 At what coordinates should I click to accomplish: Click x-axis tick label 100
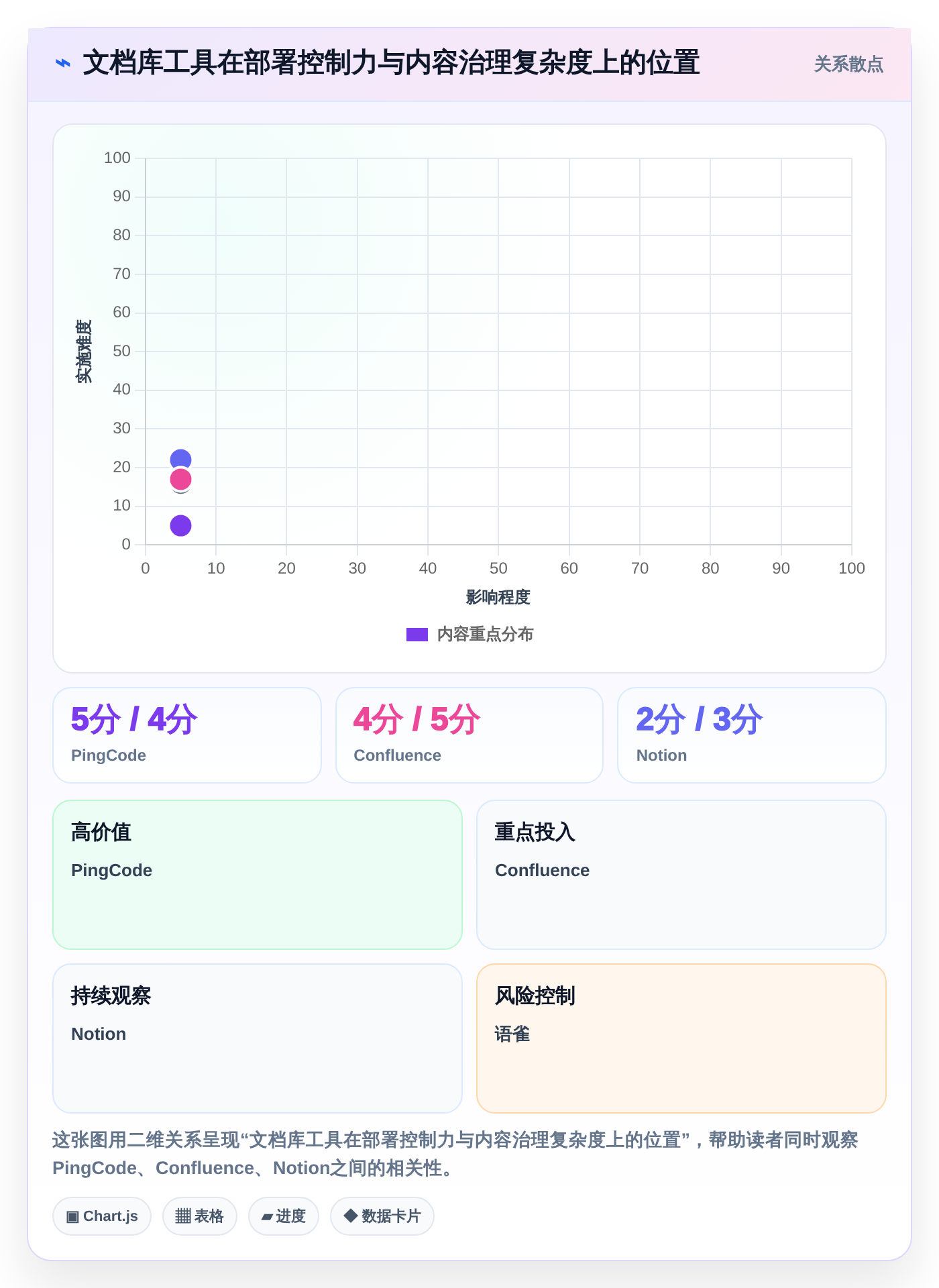point(852,568)
